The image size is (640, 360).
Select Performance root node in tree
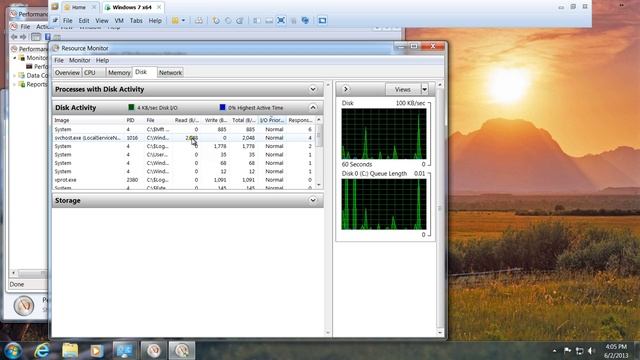[x=29, y=49]
